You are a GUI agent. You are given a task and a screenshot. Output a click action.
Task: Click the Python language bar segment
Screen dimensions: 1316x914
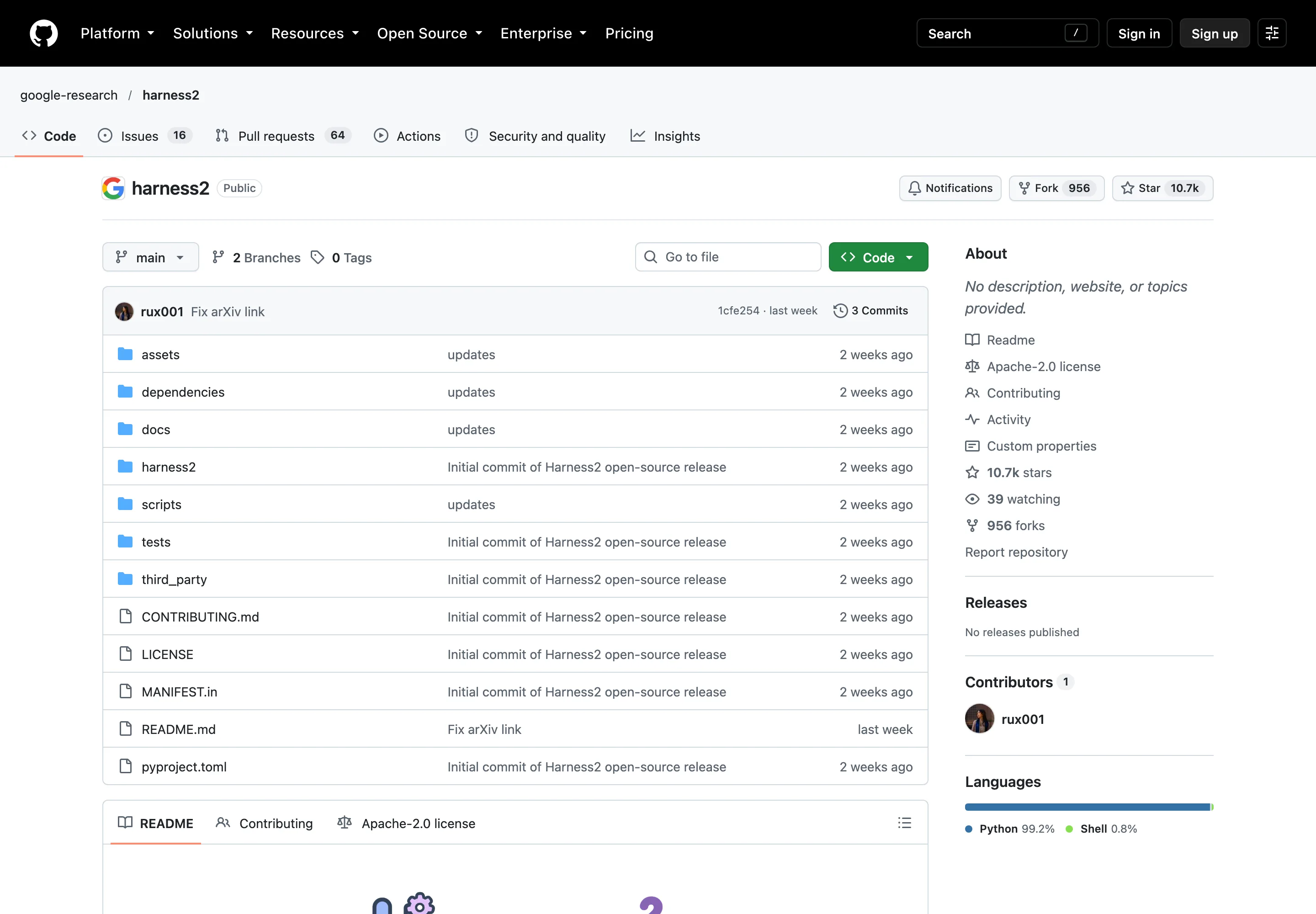tap(1087, 806)
